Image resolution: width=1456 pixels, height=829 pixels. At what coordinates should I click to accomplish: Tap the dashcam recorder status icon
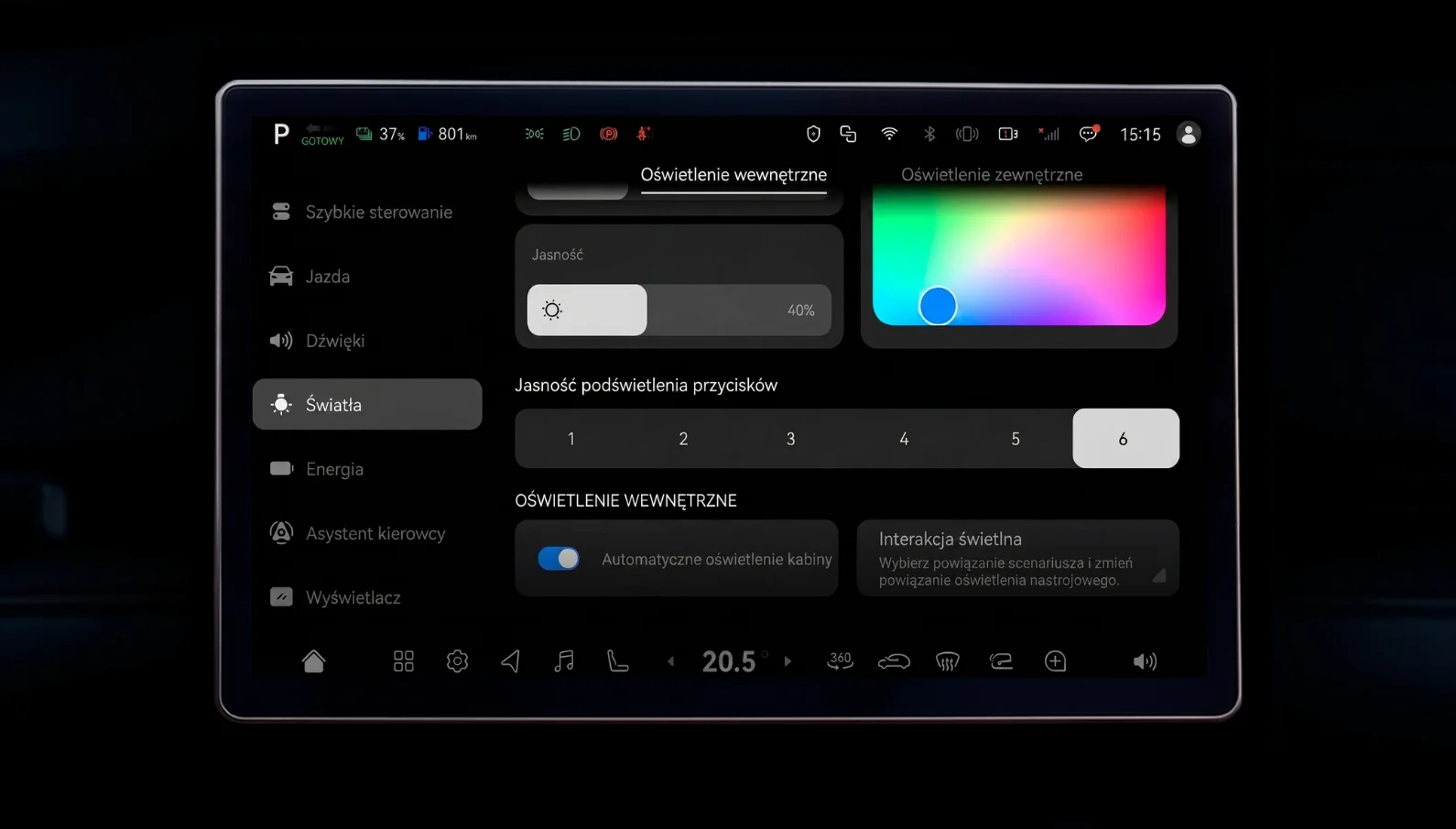click(1008, 134)
